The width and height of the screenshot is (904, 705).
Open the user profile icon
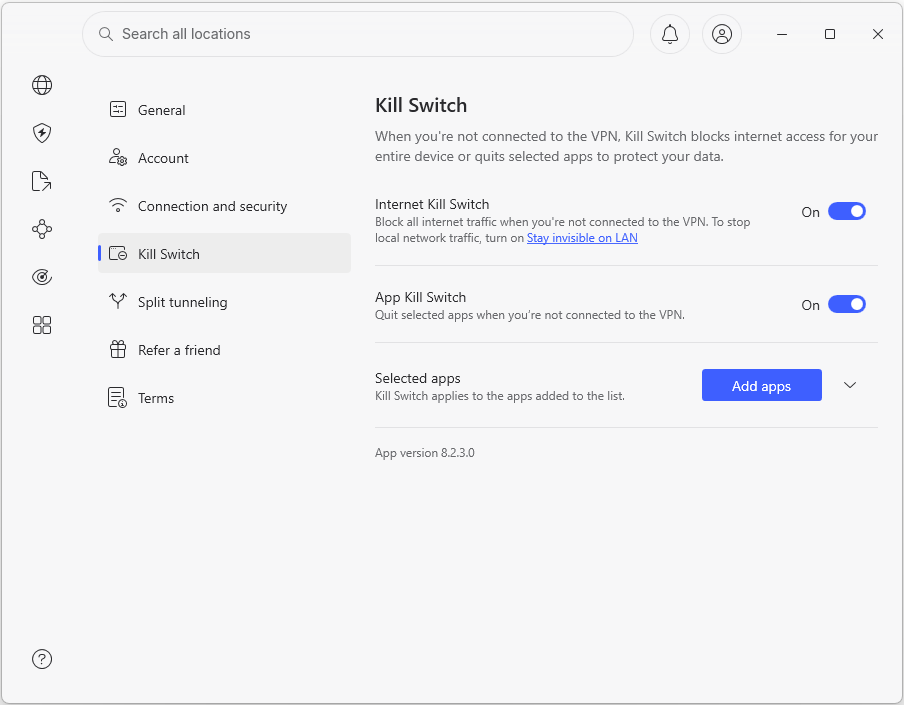(x=722, y=34)
